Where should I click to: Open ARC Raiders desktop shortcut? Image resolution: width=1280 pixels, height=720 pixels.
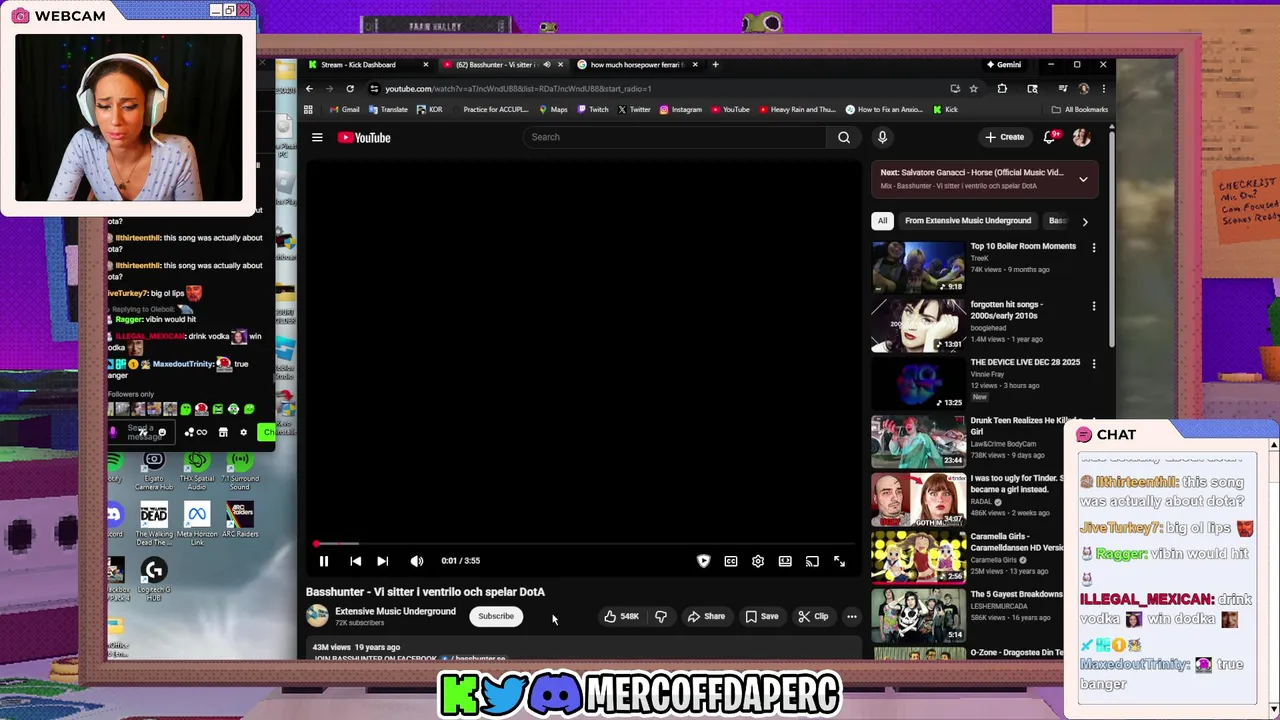coord(240,520)
